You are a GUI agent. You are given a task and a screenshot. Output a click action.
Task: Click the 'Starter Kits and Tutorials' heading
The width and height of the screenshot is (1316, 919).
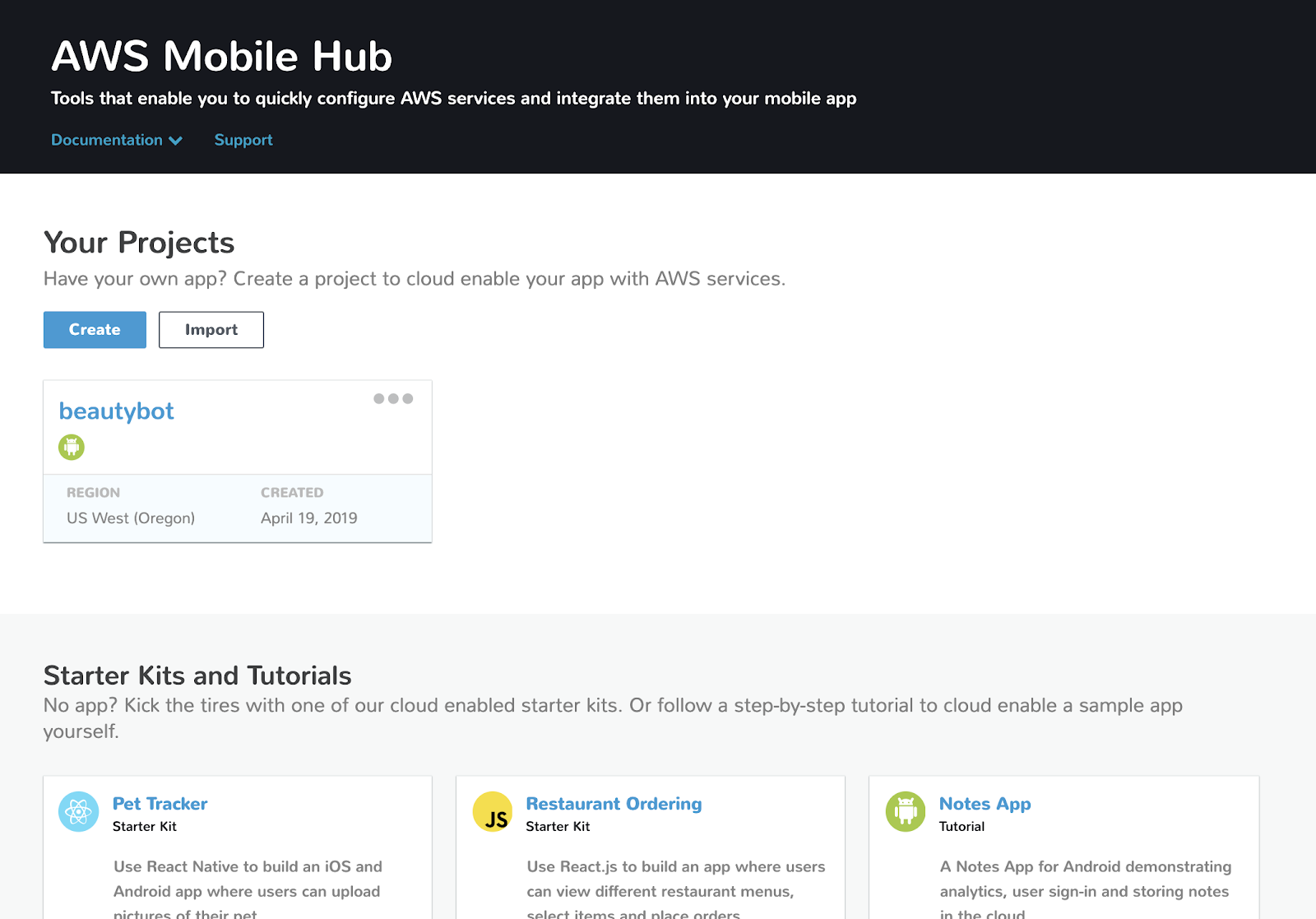click(x=197, y=675)
